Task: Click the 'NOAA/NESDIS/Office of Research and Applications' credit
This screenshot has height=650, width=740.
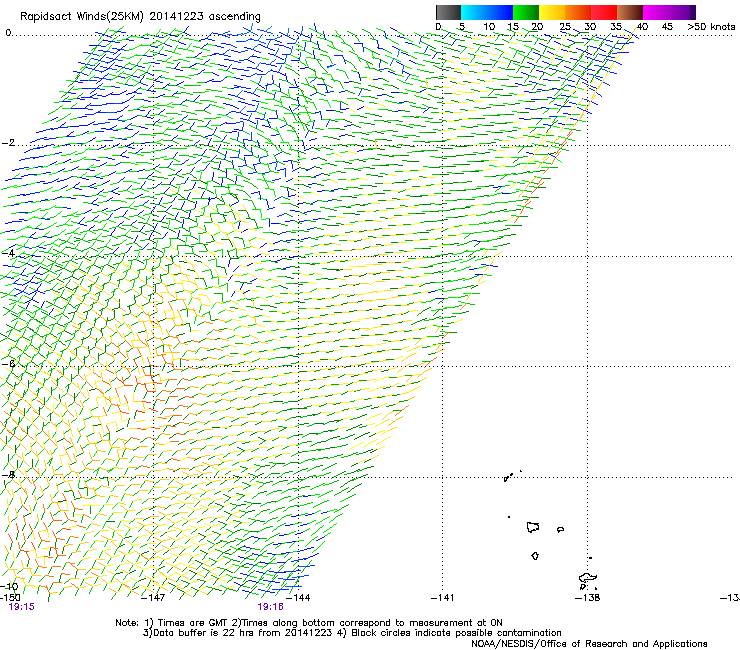Action: coord(589,644)
